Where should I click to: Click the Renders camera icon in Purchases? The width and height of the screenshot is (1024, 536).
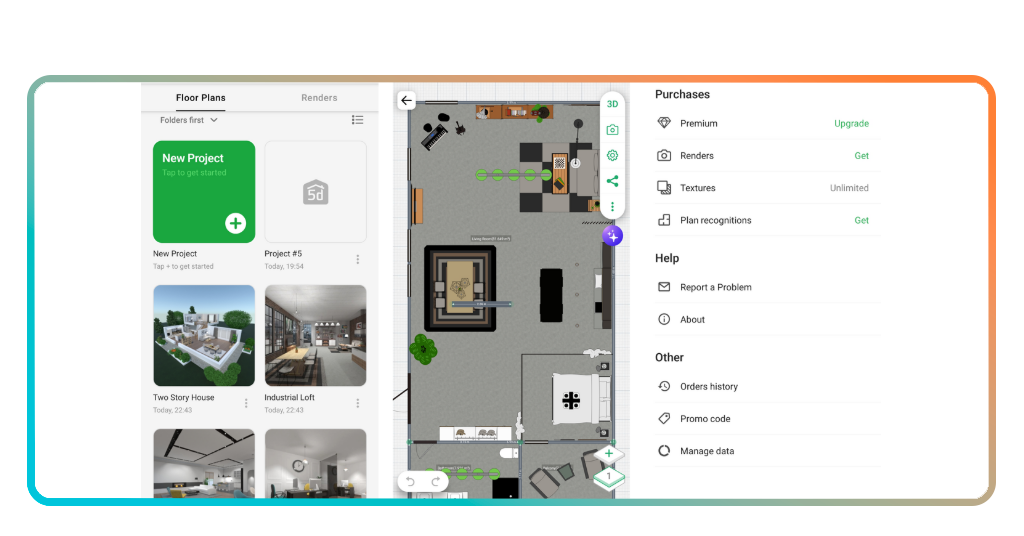click(664, 155)
